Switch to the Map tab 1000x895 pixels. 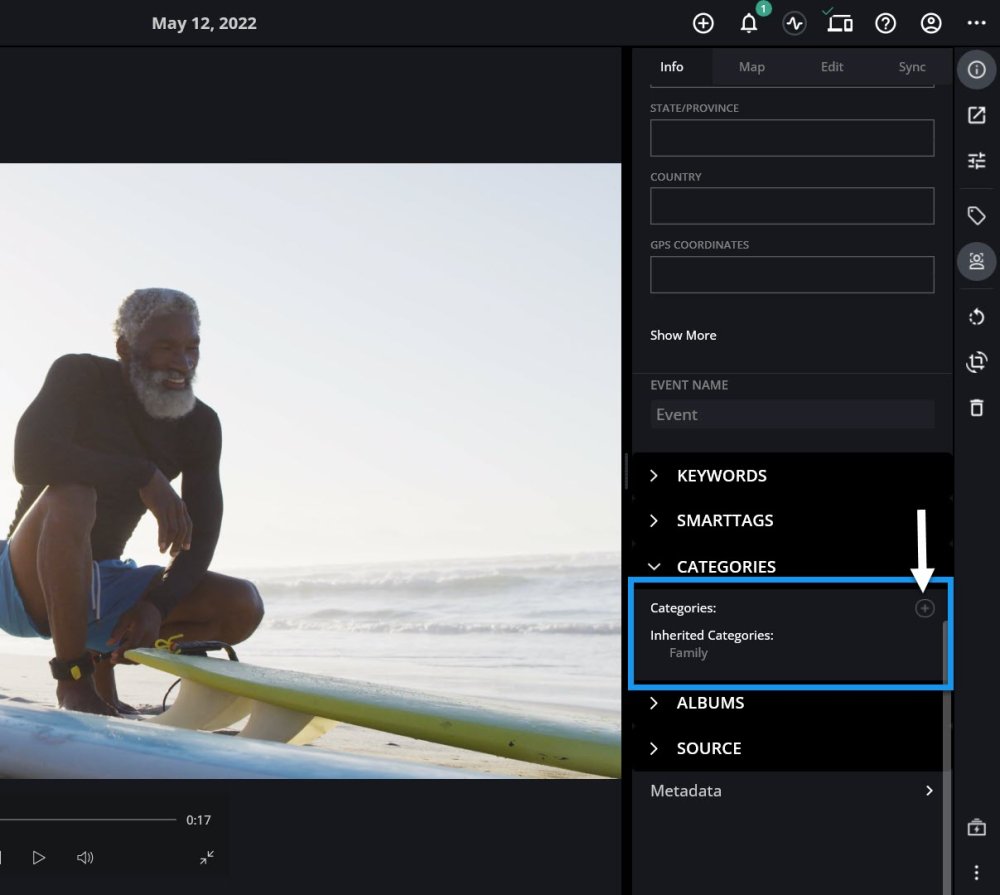[x=751, y=67]
